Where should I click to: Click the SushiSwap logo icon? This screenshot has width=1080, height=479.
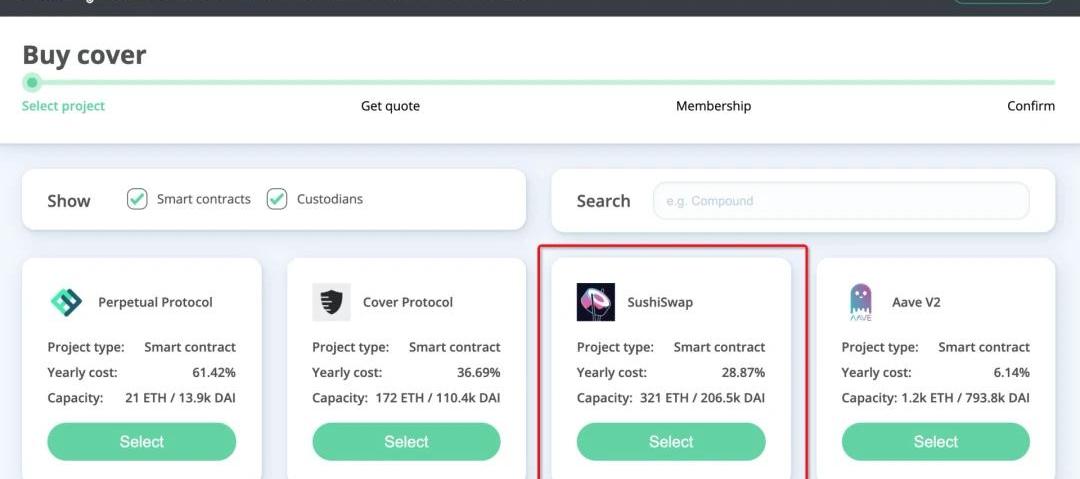(x=596, y=302)
